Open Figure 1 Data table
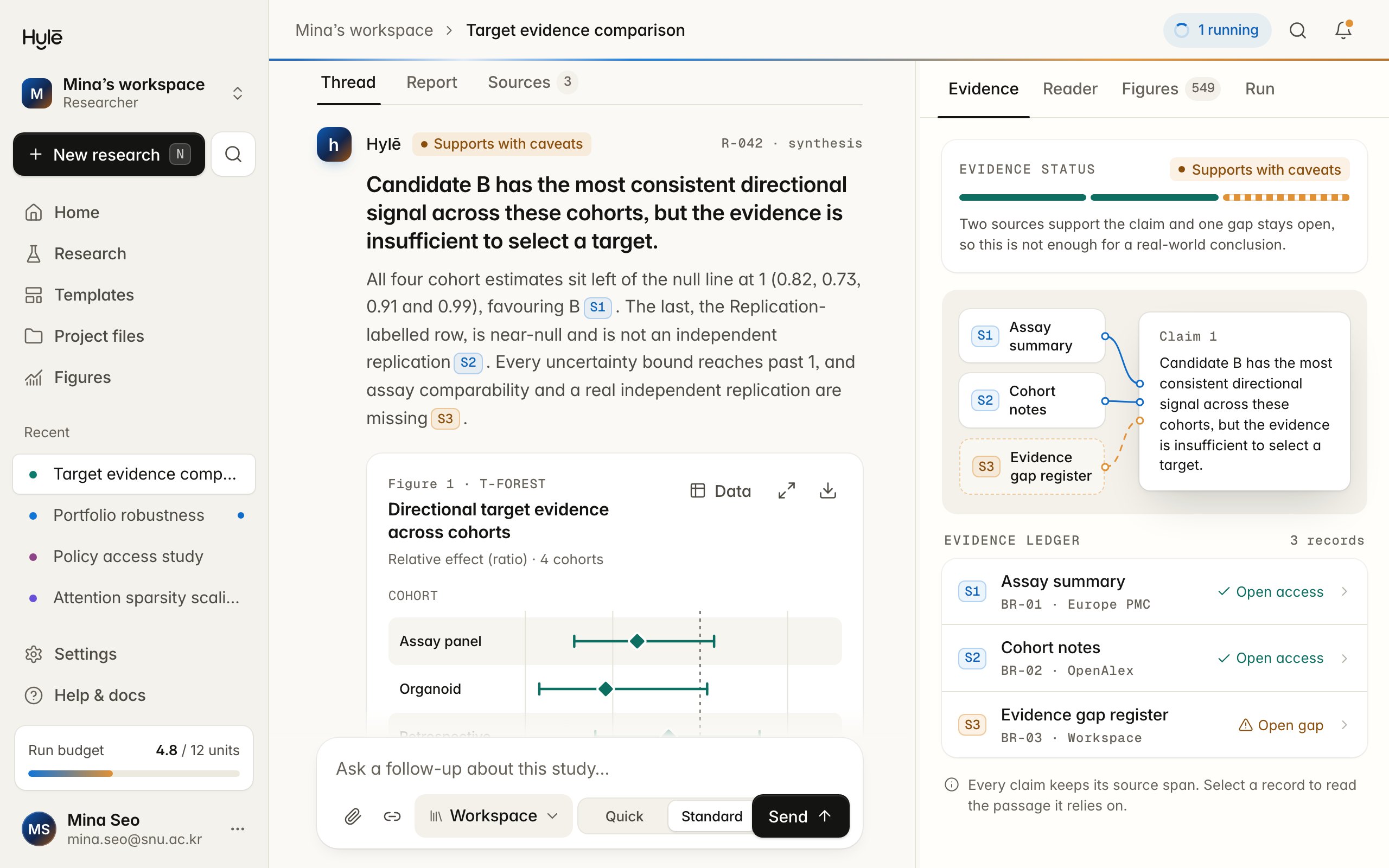Viewport: 1389px width, 868px height. (721, 491)
